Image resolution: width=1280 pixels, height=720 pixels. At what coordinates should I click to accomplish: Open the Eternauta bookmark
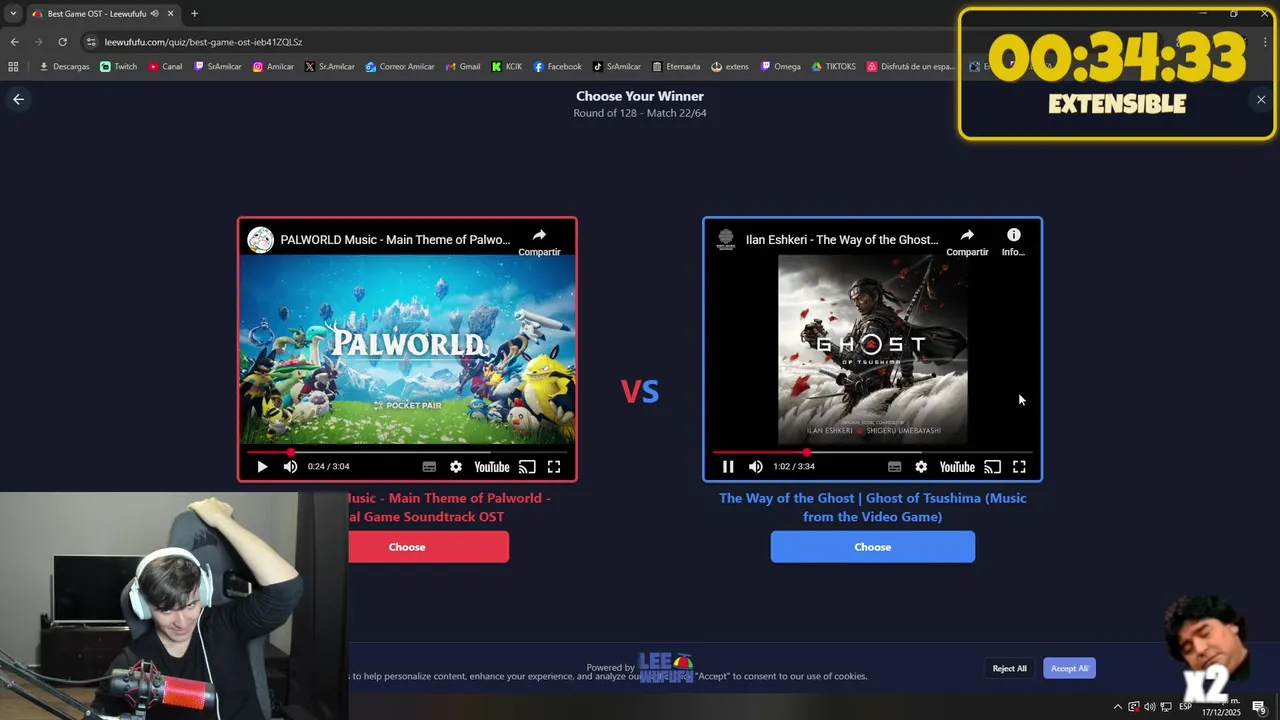676,67
